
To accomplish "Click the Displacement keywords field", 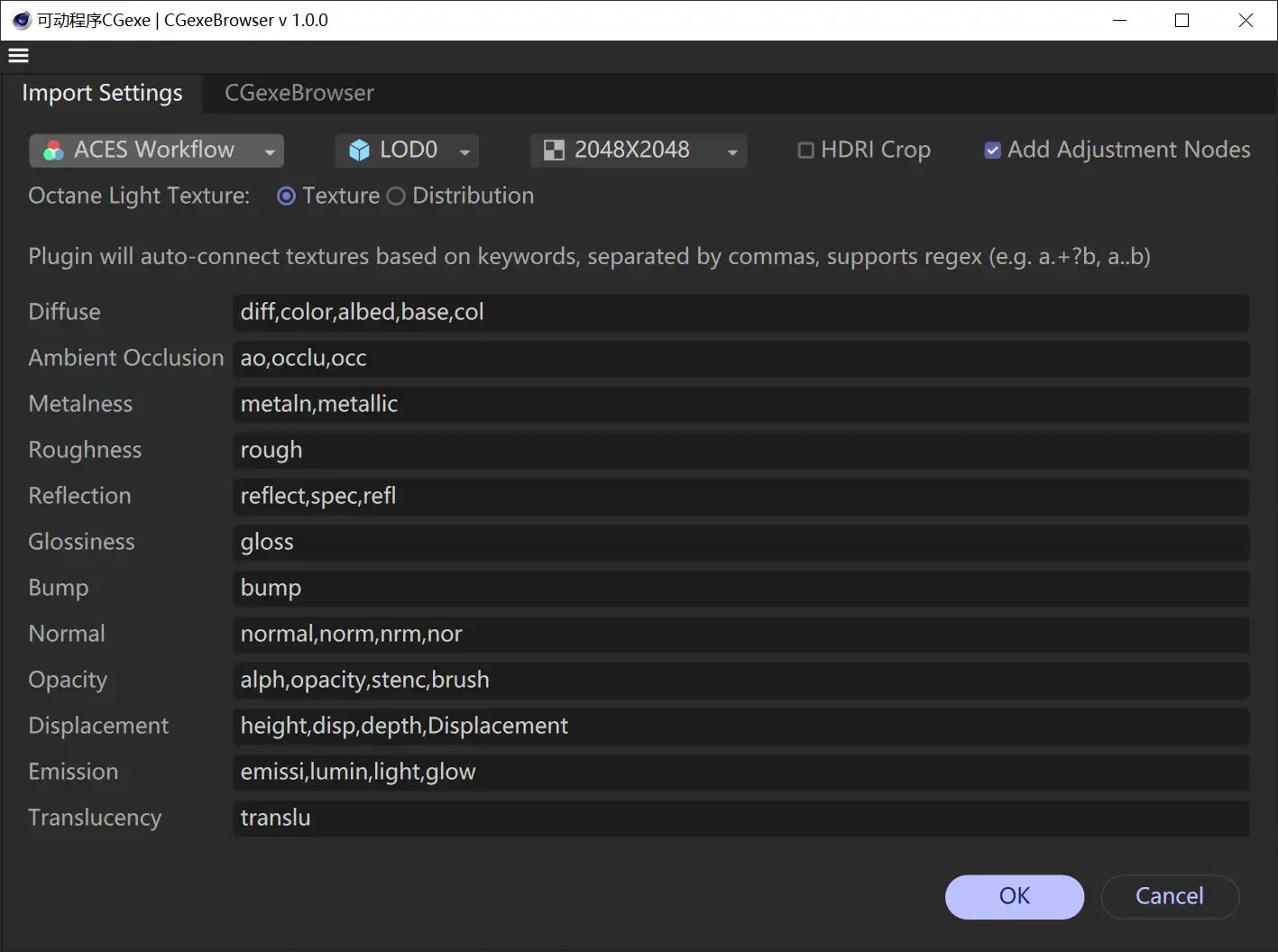I will point(740,726).
